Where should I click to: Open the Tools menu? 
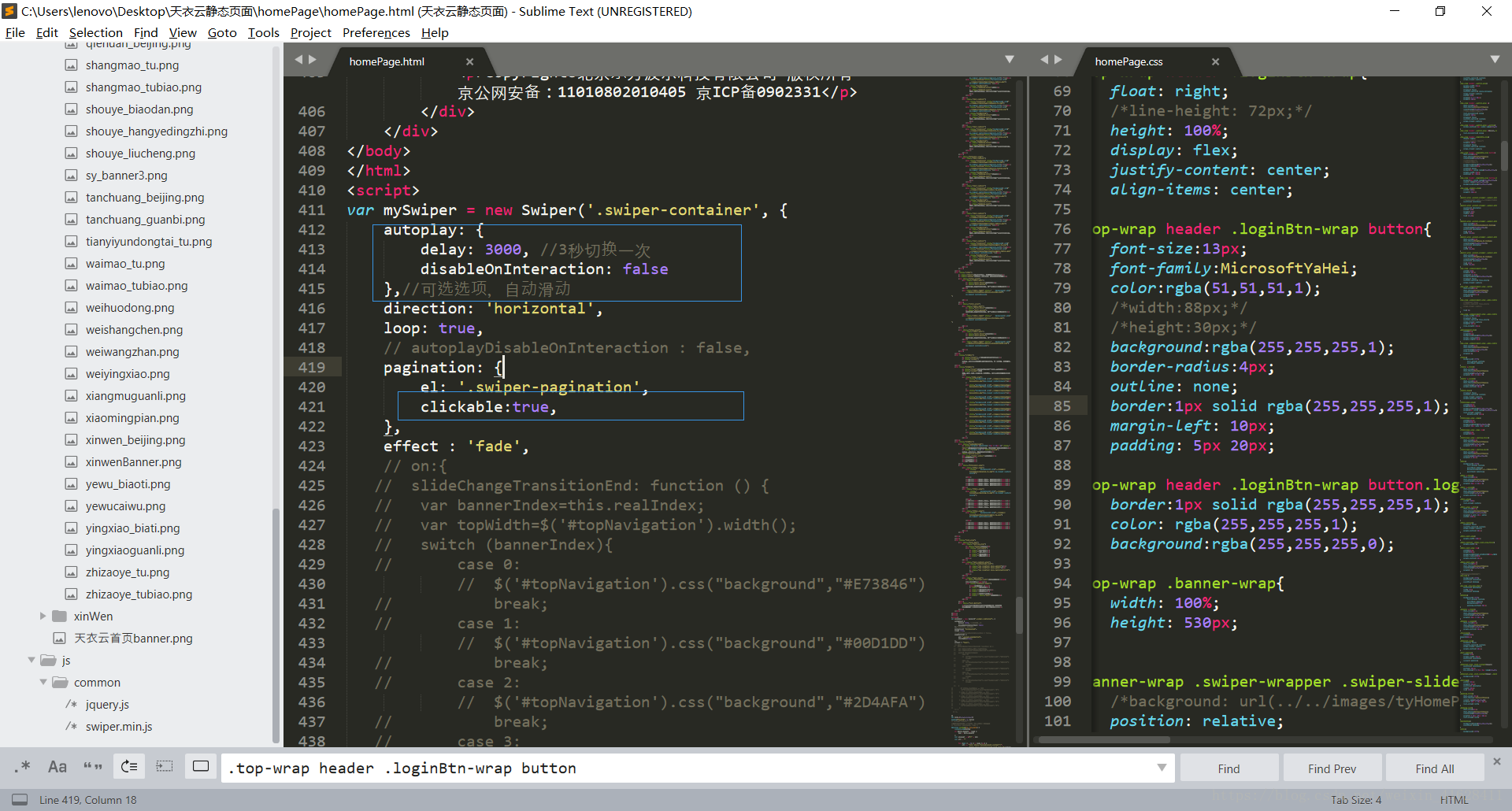tap(264, 32)
